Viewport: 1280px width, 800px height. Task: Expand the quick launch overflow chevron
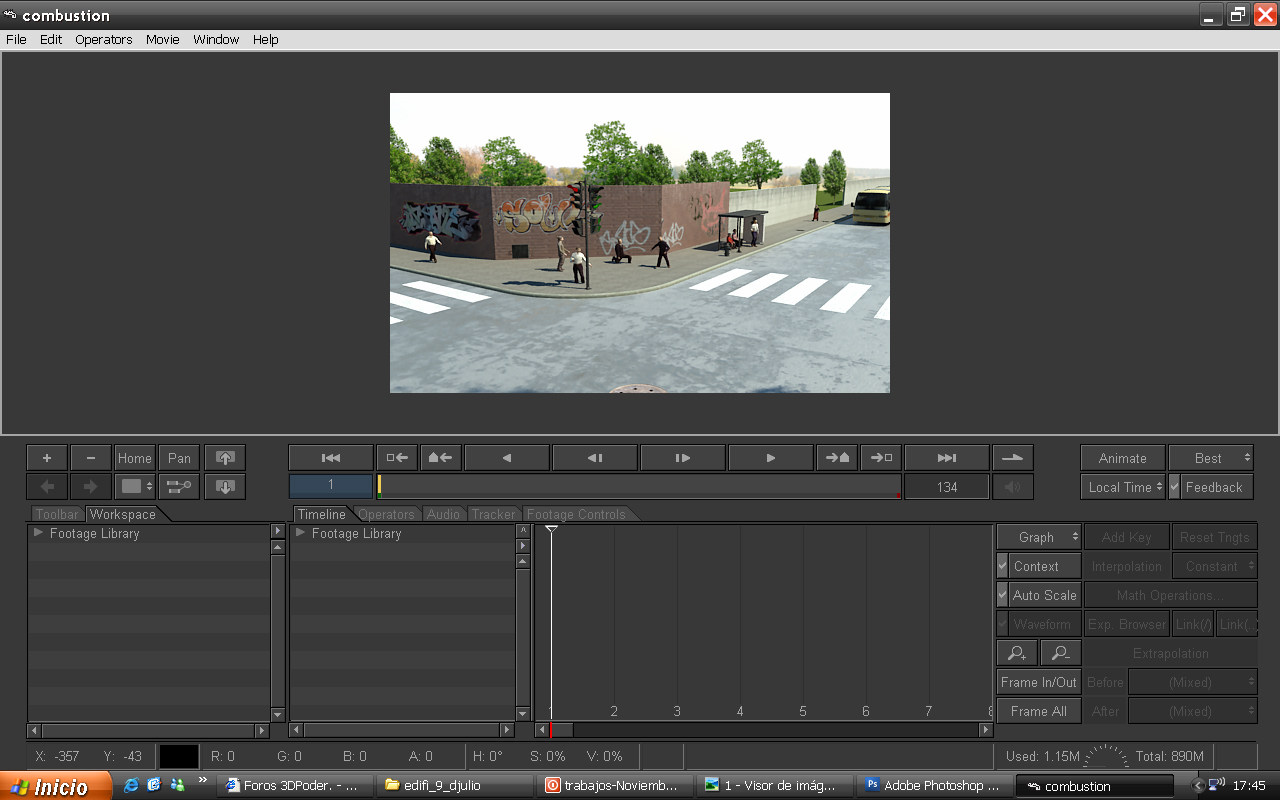(203, 780)
